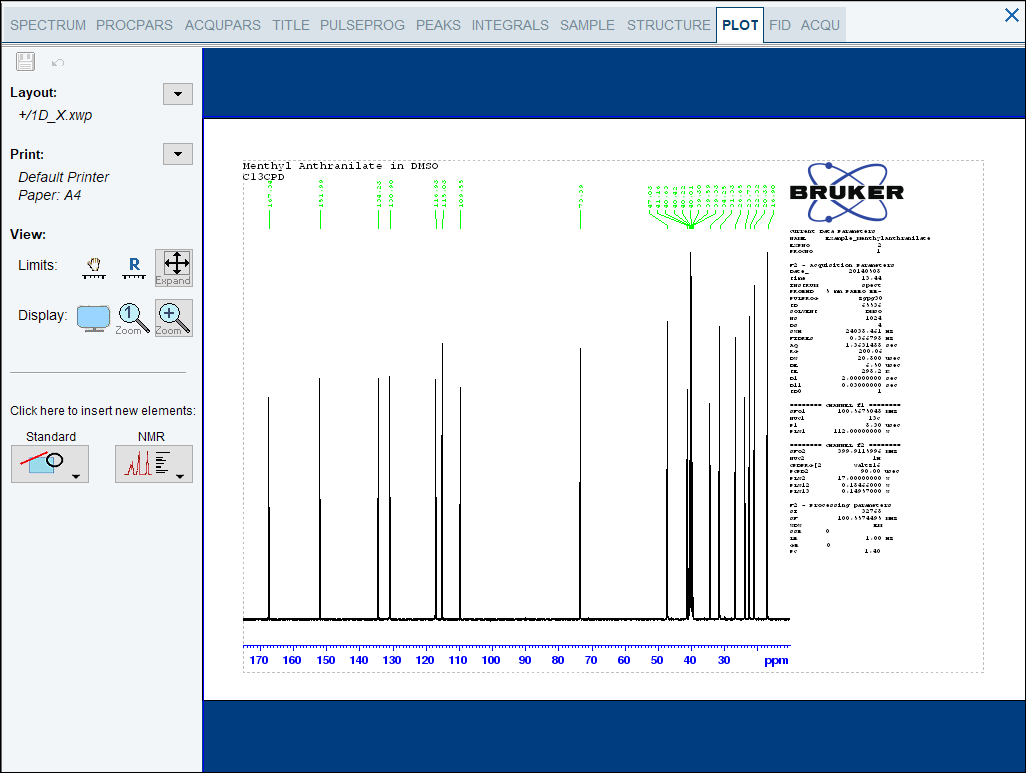Click the Paper: A4 text
The width and height of the screenshot is (1026, 773).
coord(49,196)
